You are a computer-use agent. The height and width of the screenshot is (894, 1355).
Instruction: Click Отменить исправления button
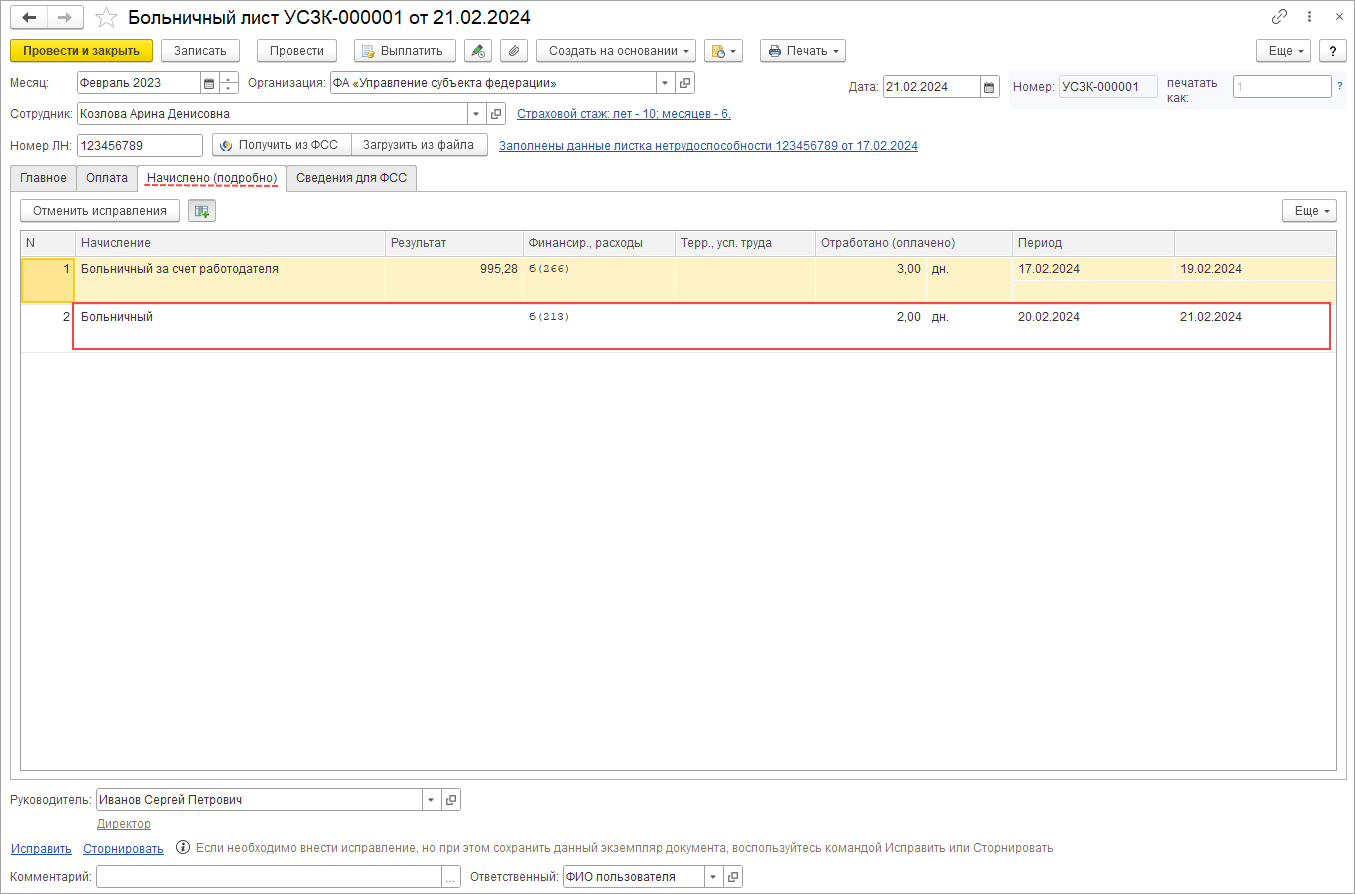(100, 211)
